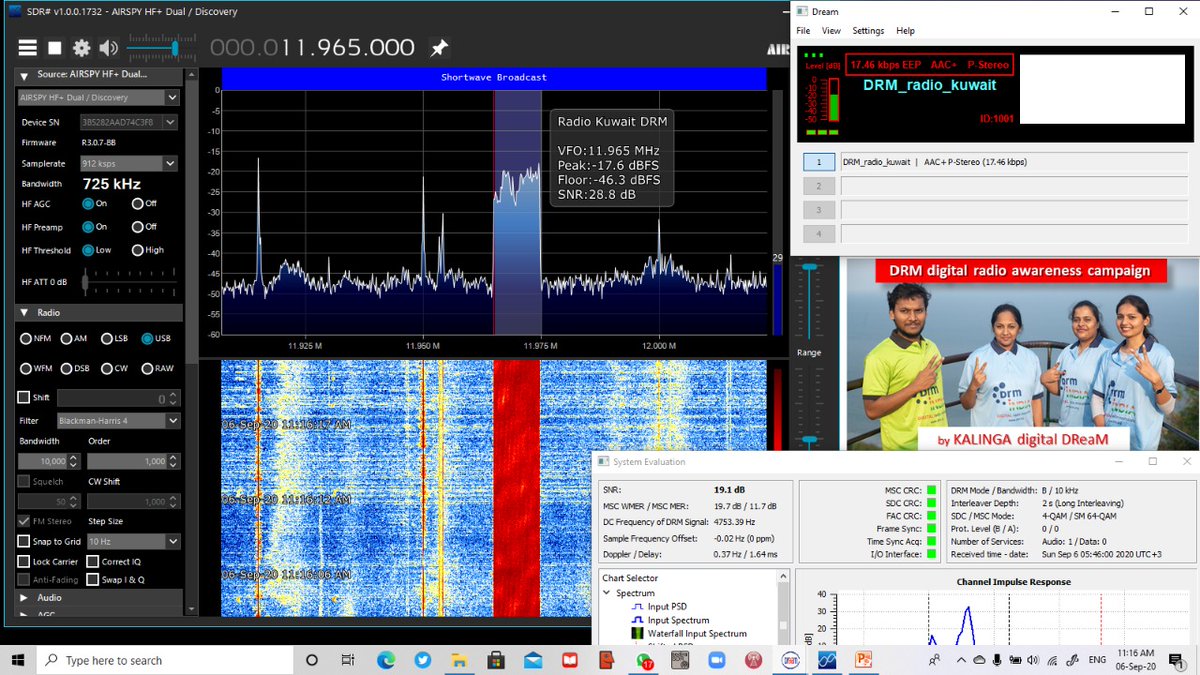Screen dimensions: 1200x675
Task: Open the Windows Start menu
Action: (x=18, y=660)
